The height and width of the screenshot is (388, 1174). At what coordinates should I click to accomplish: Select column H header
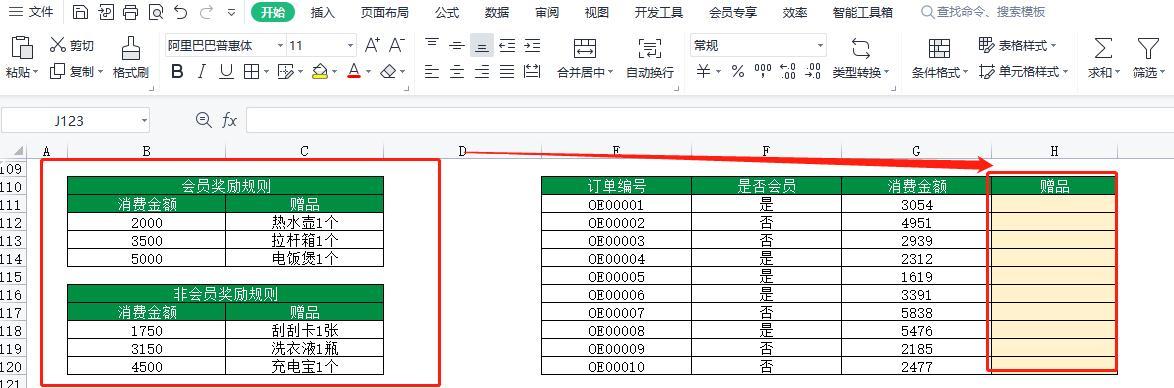click(1054, 151)
